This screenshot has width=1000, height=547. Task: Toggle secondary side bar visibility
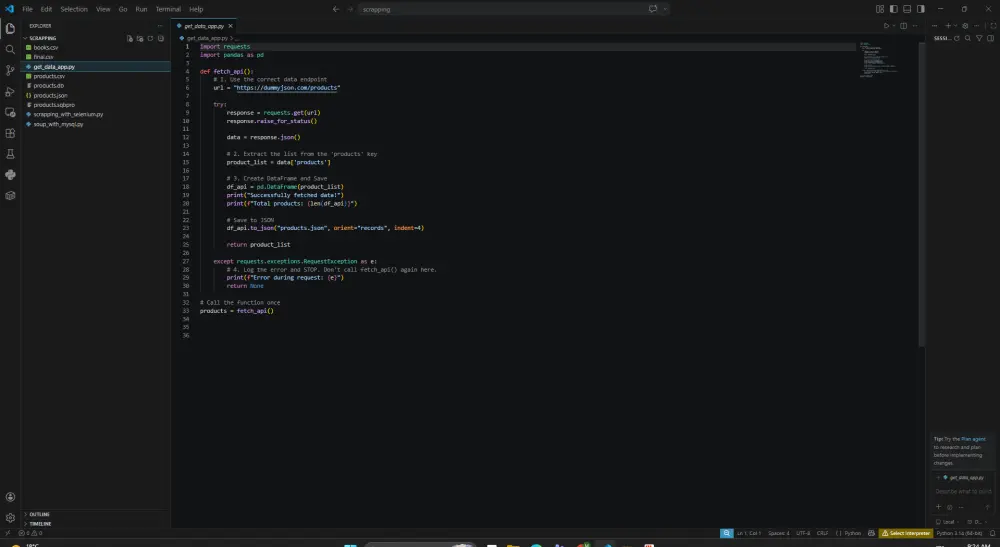point(921,9)
